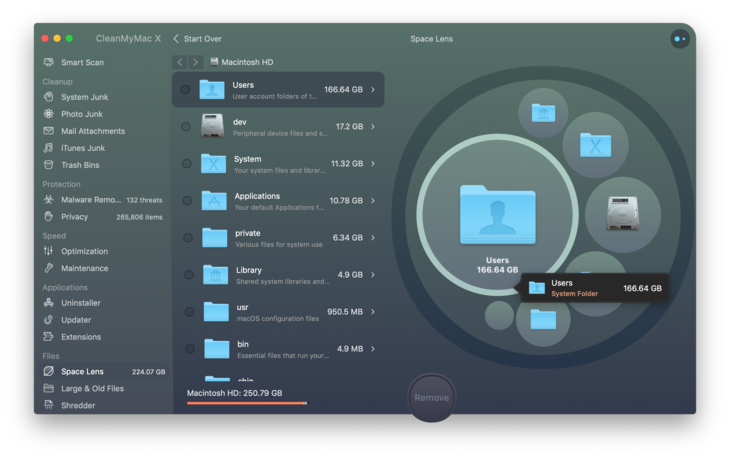
Task: Open Large & Old Files icon
Action: [x=48, y=388]
